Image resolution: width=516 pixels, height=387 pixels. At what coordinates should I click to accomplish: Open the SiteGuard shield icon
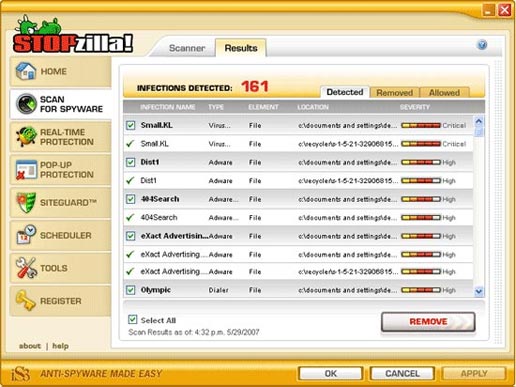[26, 202]
